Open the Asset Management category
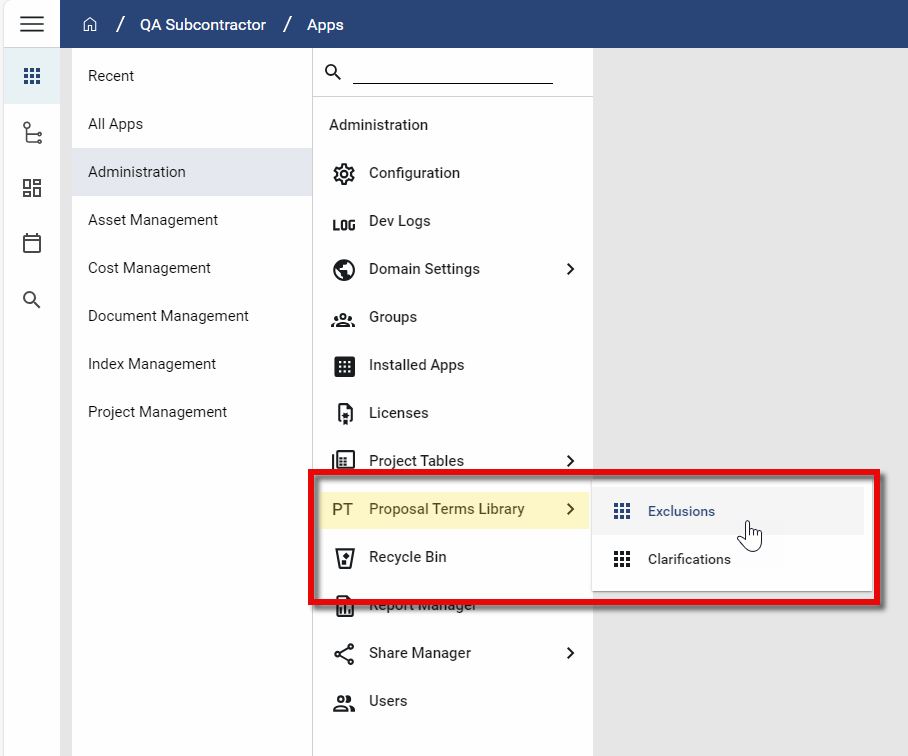 tap(153, 220)
